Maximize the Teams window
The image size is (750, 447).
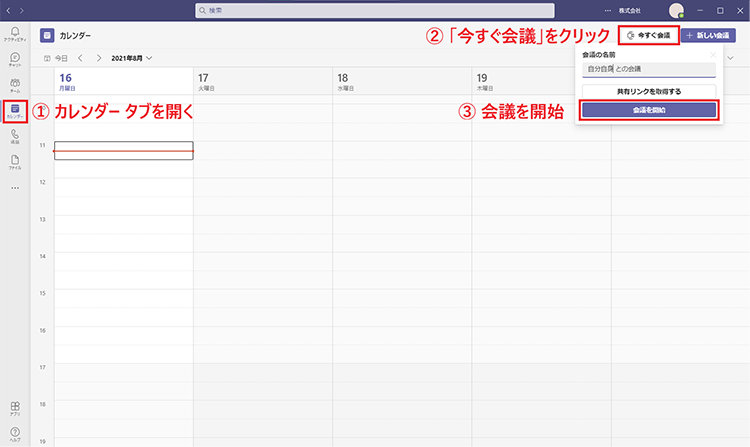point(720,11)
